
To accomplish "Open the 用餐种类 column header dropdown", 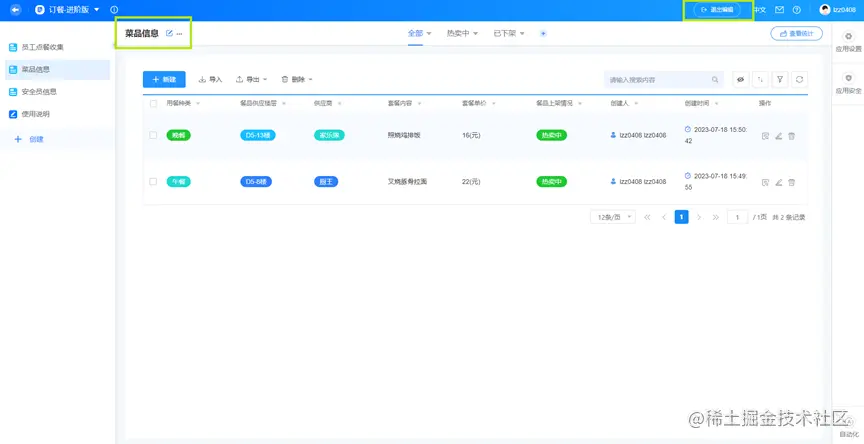I will pyautogui.click(x=198, y=104).
